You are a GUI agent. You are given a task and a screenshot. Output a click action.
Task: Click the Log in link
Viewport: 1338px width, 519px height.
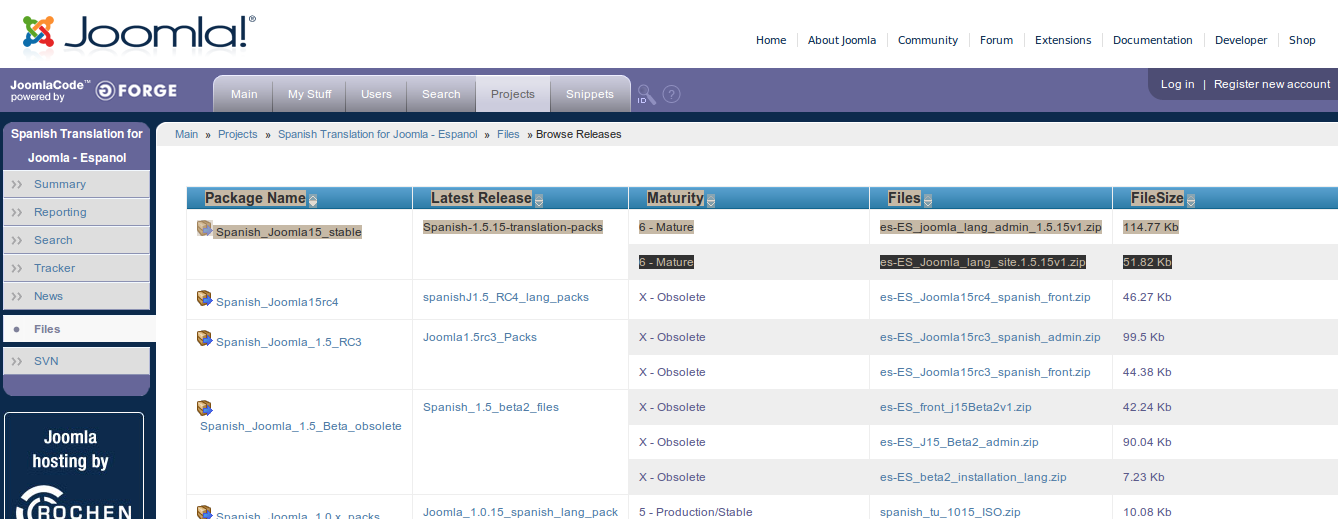point(1177,84)
